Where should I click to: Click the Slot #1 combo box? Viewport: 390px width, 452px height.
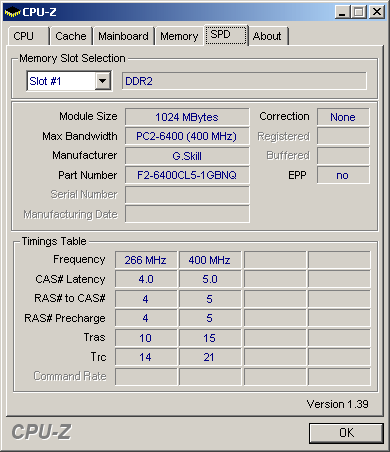[x=69, y=81]
